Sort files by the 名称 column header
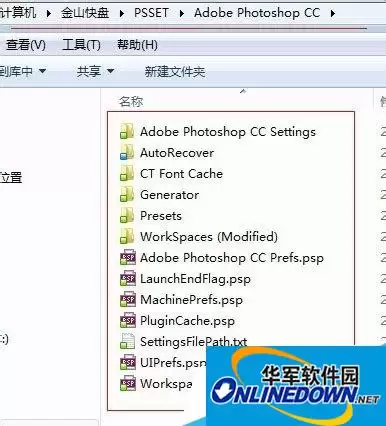The width and height of the screenshot is (386, 426). tap(131, 101)
